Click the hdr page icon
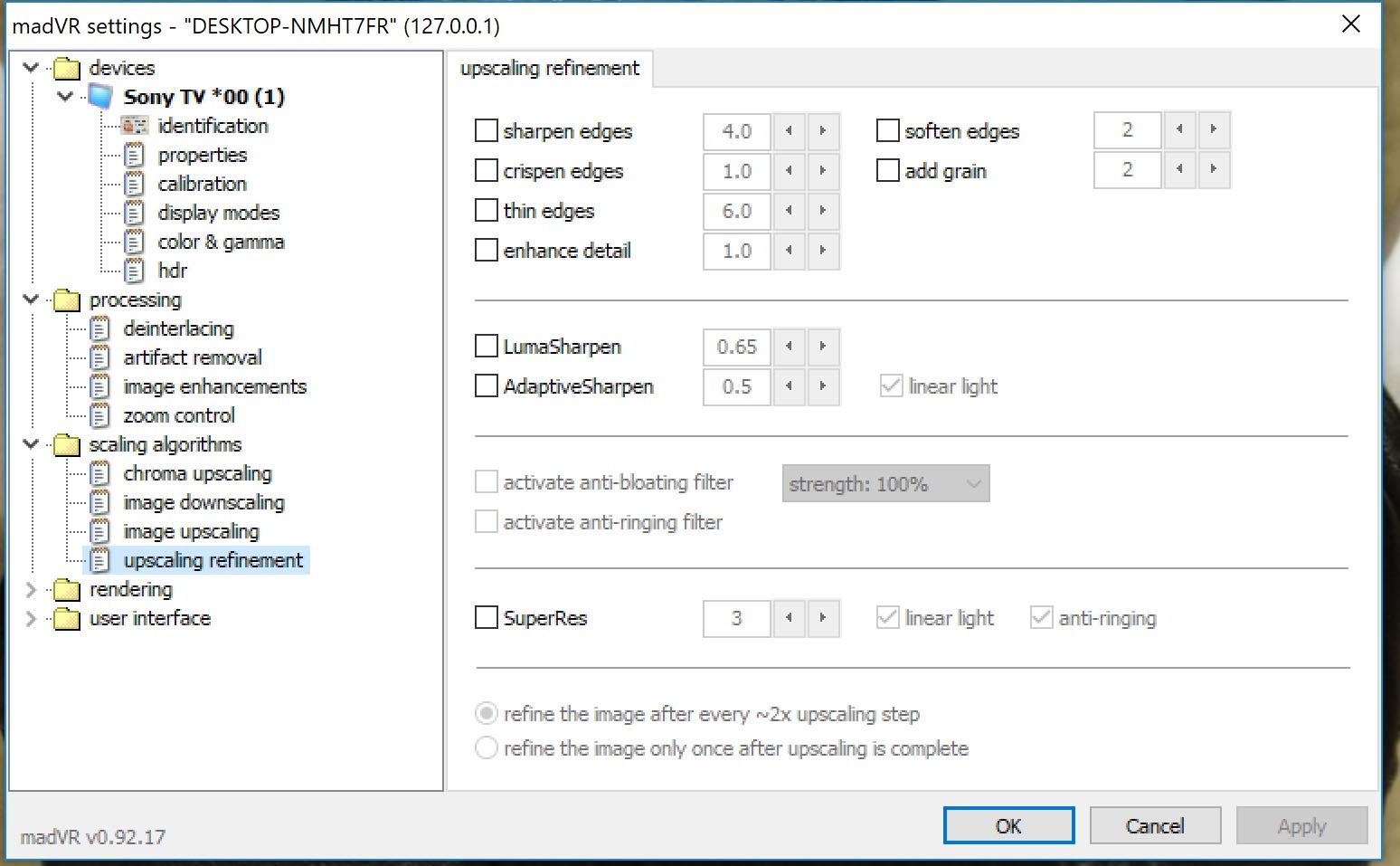 coord(134,271)
